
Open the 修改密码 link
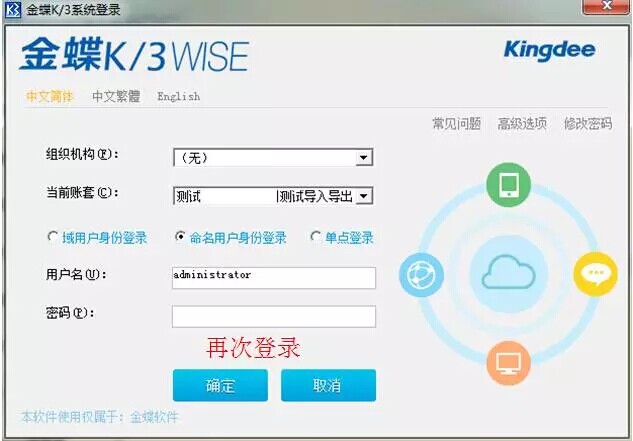point(588,124)
